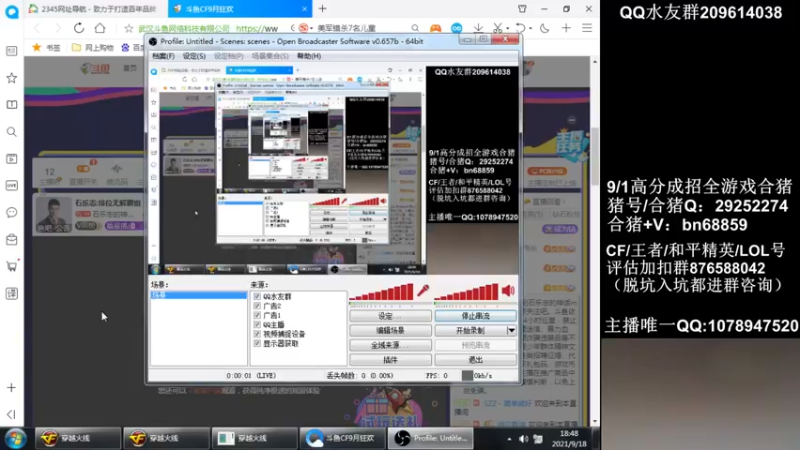Open the 档案(F) menu in OBS
Image resolution: width=800 pixels, height=450 pixels.
coord(163,56)
